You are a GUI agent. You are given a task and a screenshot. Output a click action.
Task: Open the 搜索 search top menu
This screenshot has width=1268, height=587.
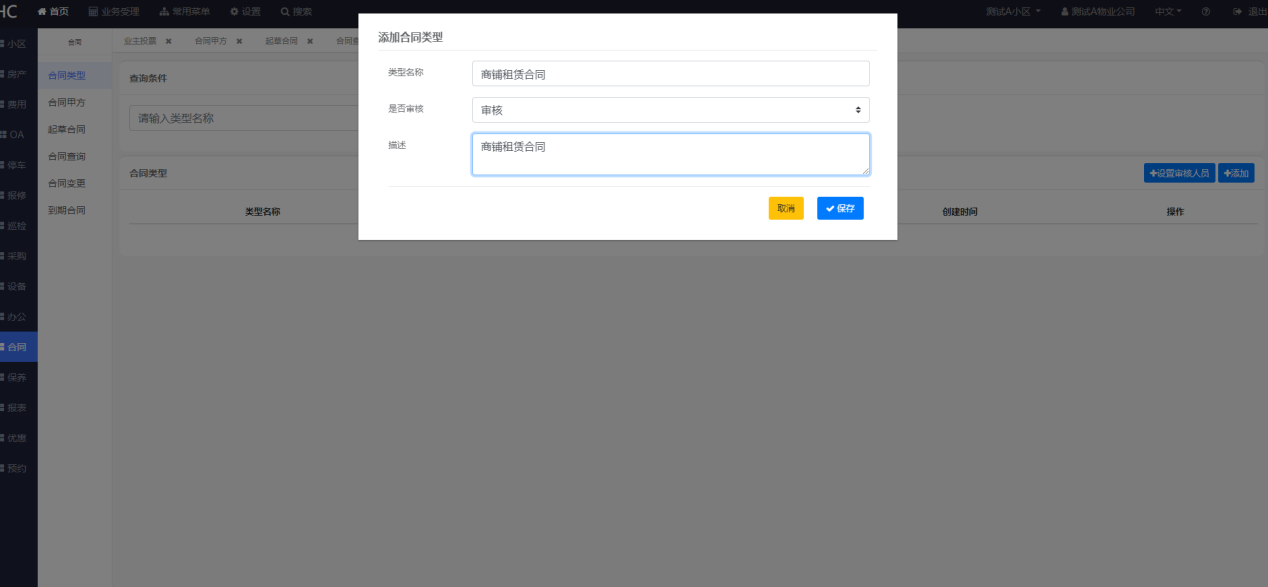[296, 12]
